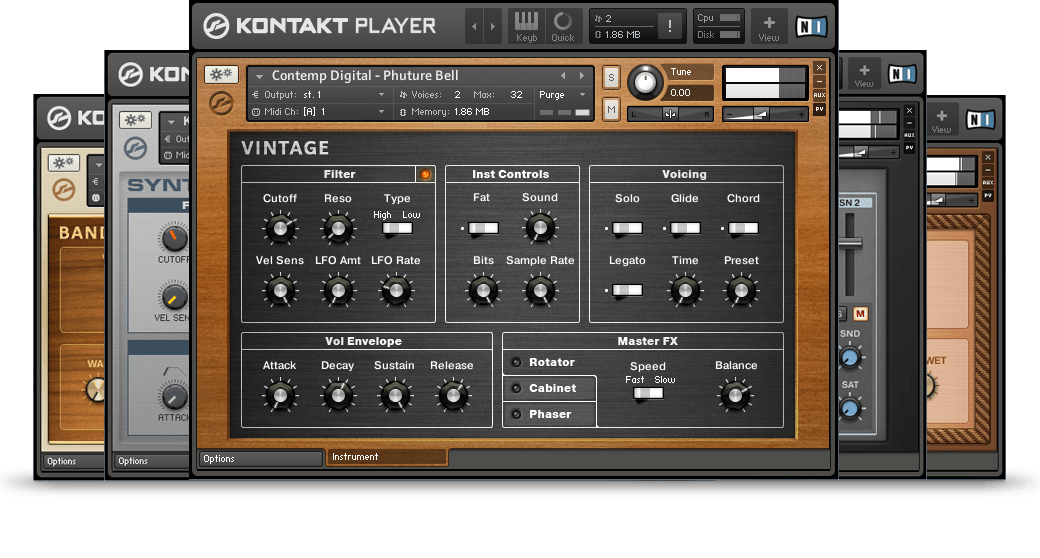Flip the Solo voicing switch

[x=627, y=229]
